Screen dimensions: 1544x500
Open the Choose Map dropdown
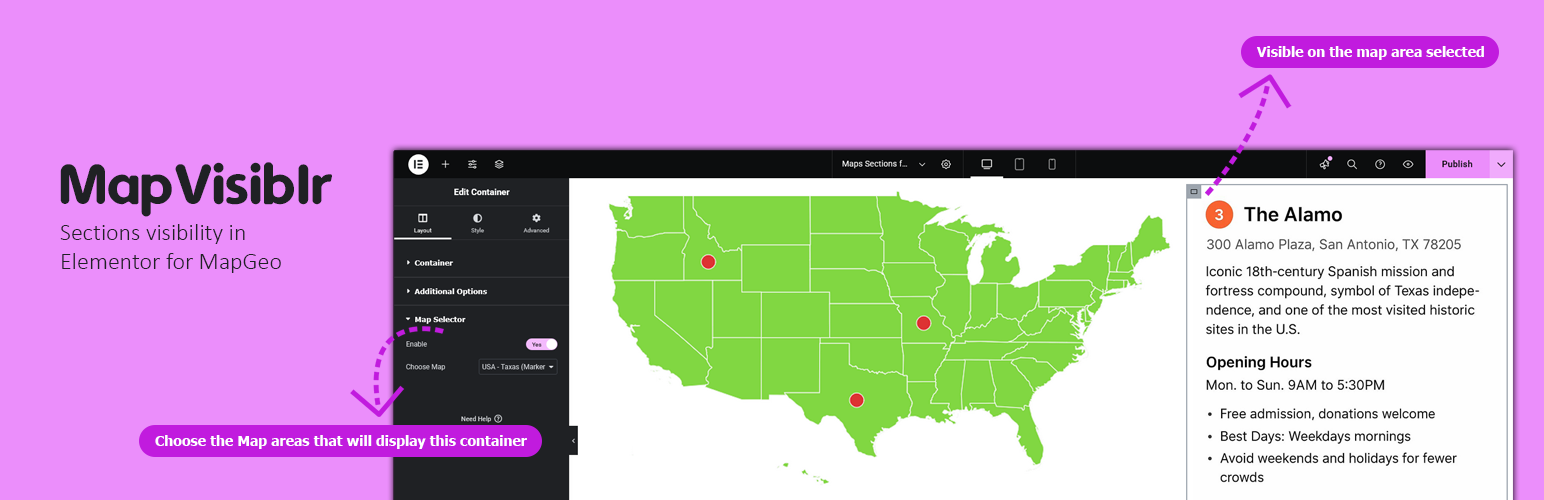(518, 367)
